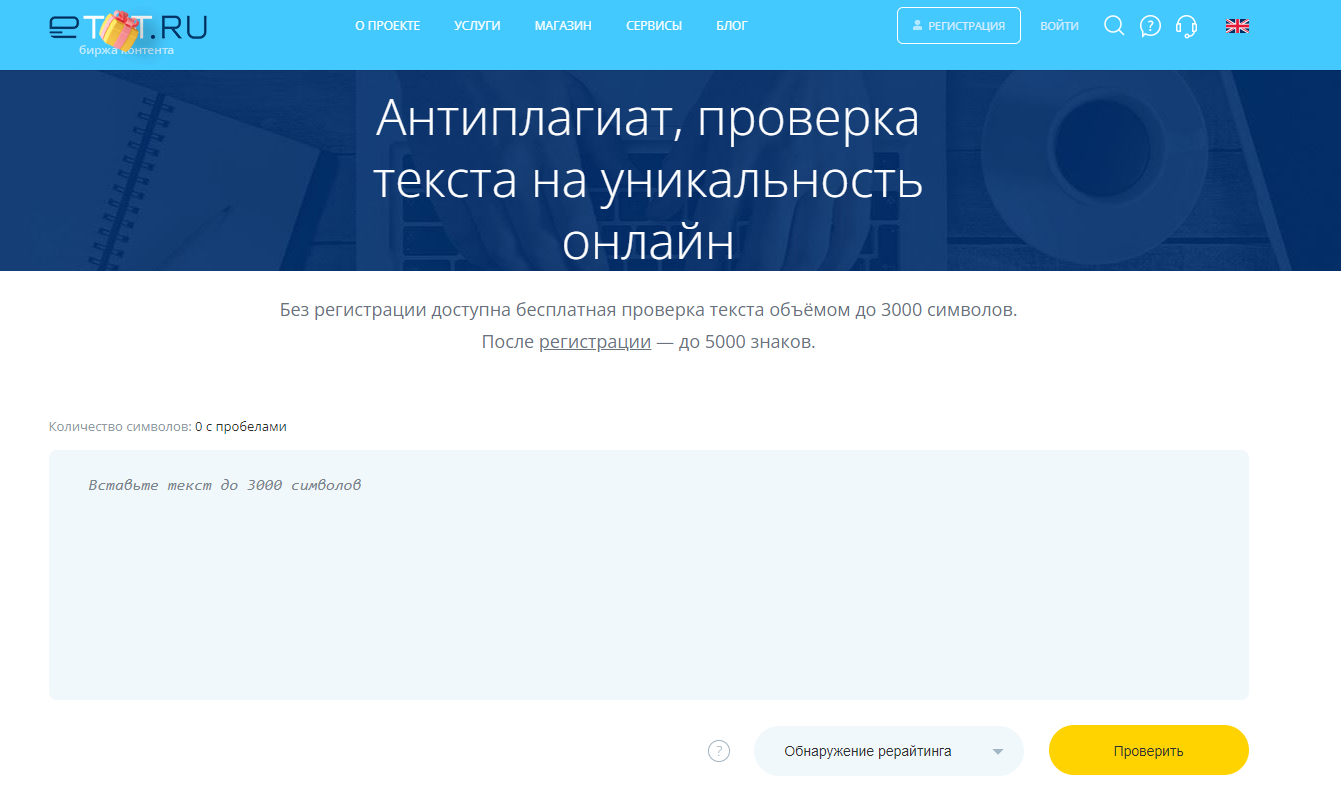The image size is (1341, 804).
Task: Click the chevron on the check-mode selector
Action: [x=997, y=750]
